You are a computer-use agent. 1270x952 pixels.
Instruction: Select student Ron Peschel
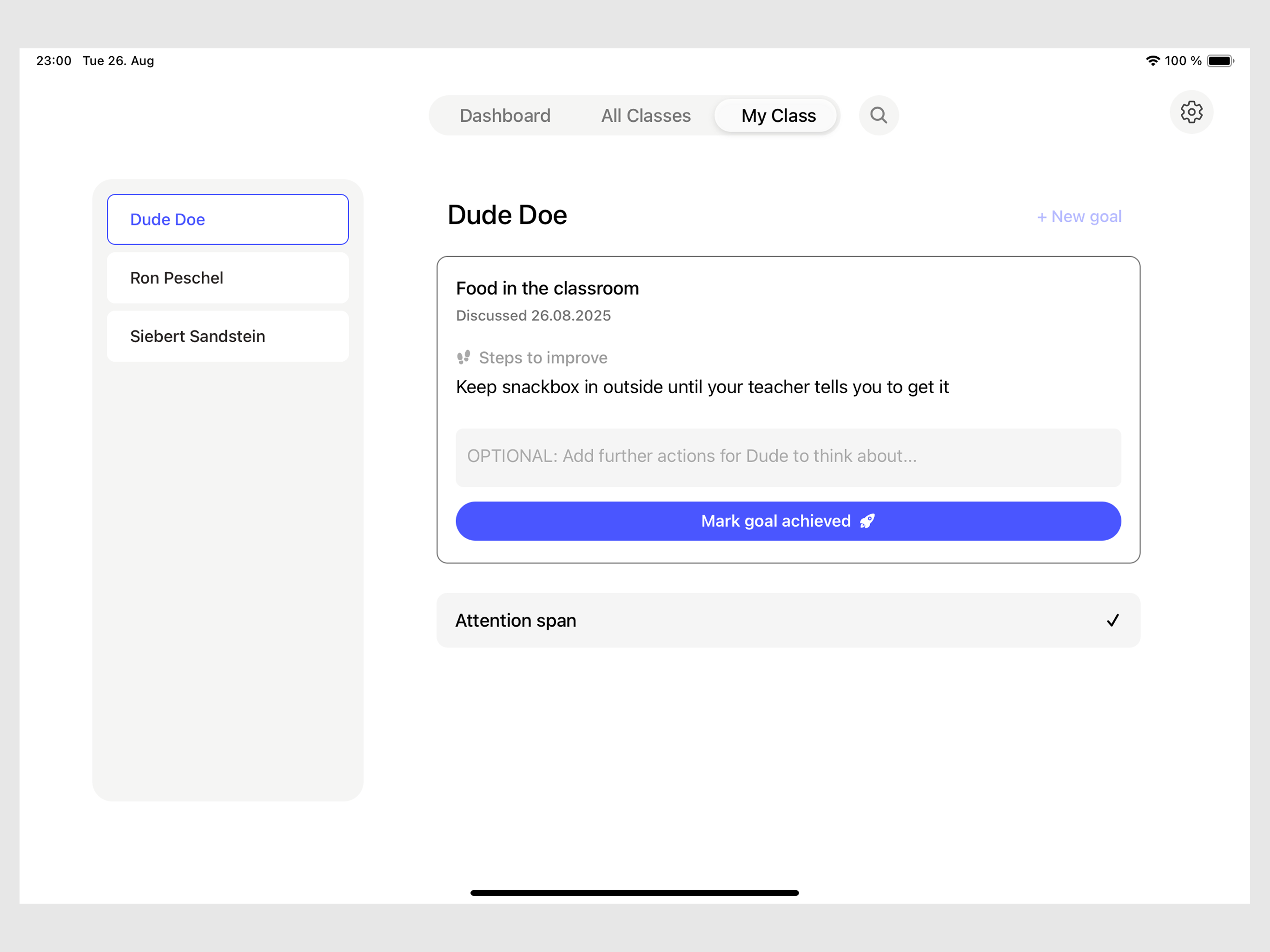tap(227, 278)
